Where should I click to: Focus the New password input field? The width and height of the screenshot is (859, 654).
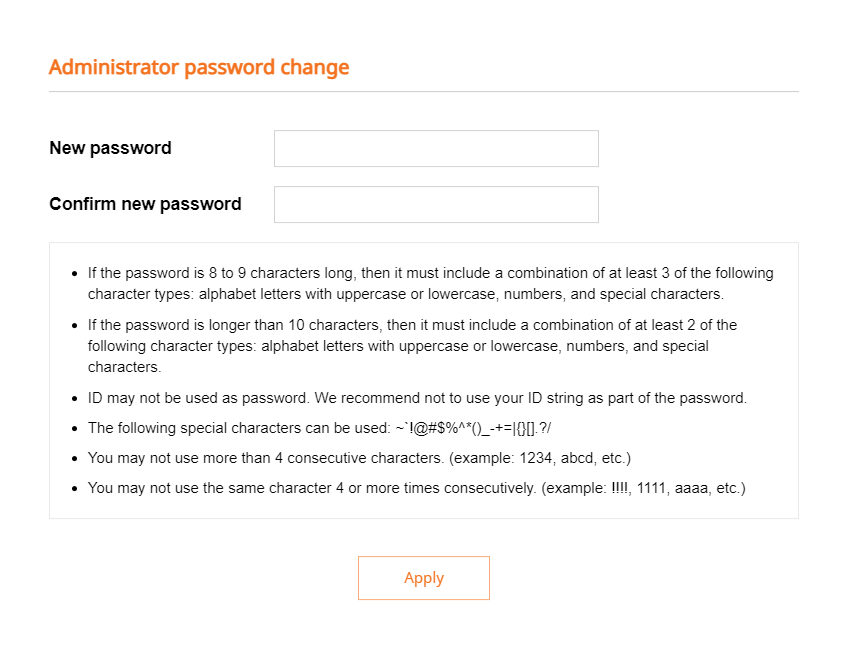tap(436, 148)
